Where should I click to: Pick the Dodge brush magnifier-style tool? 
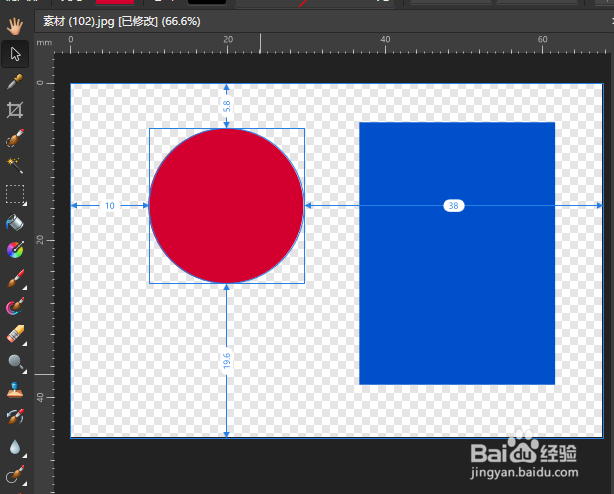pyautogui.click(x=16, y=362)
